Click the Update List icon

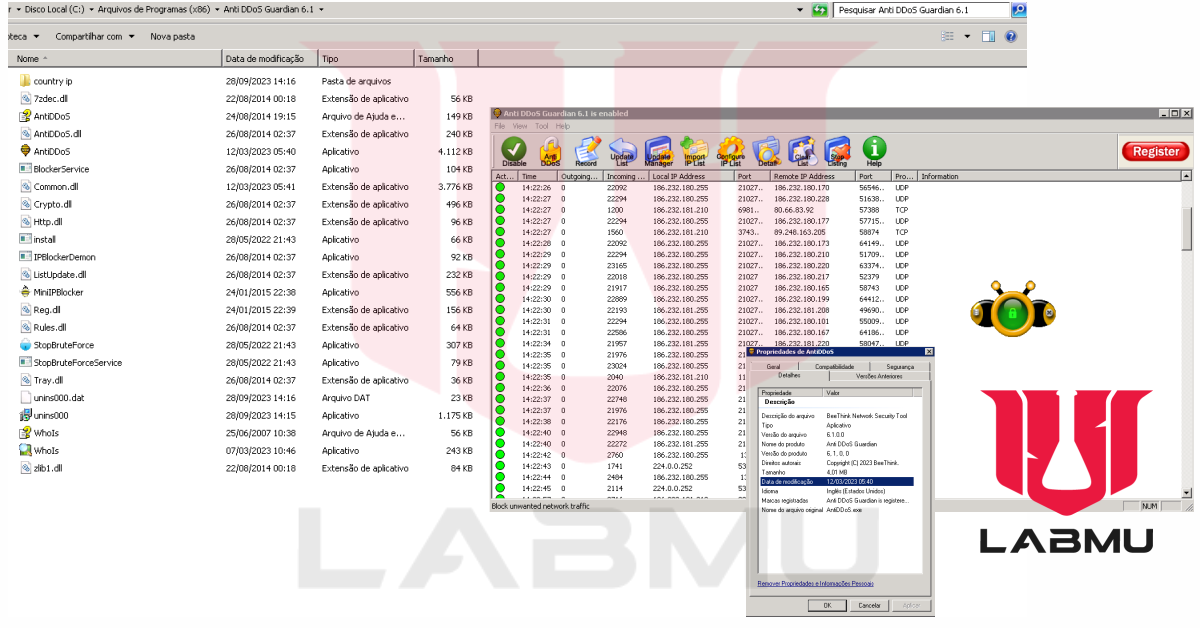[x=622, y=151]
